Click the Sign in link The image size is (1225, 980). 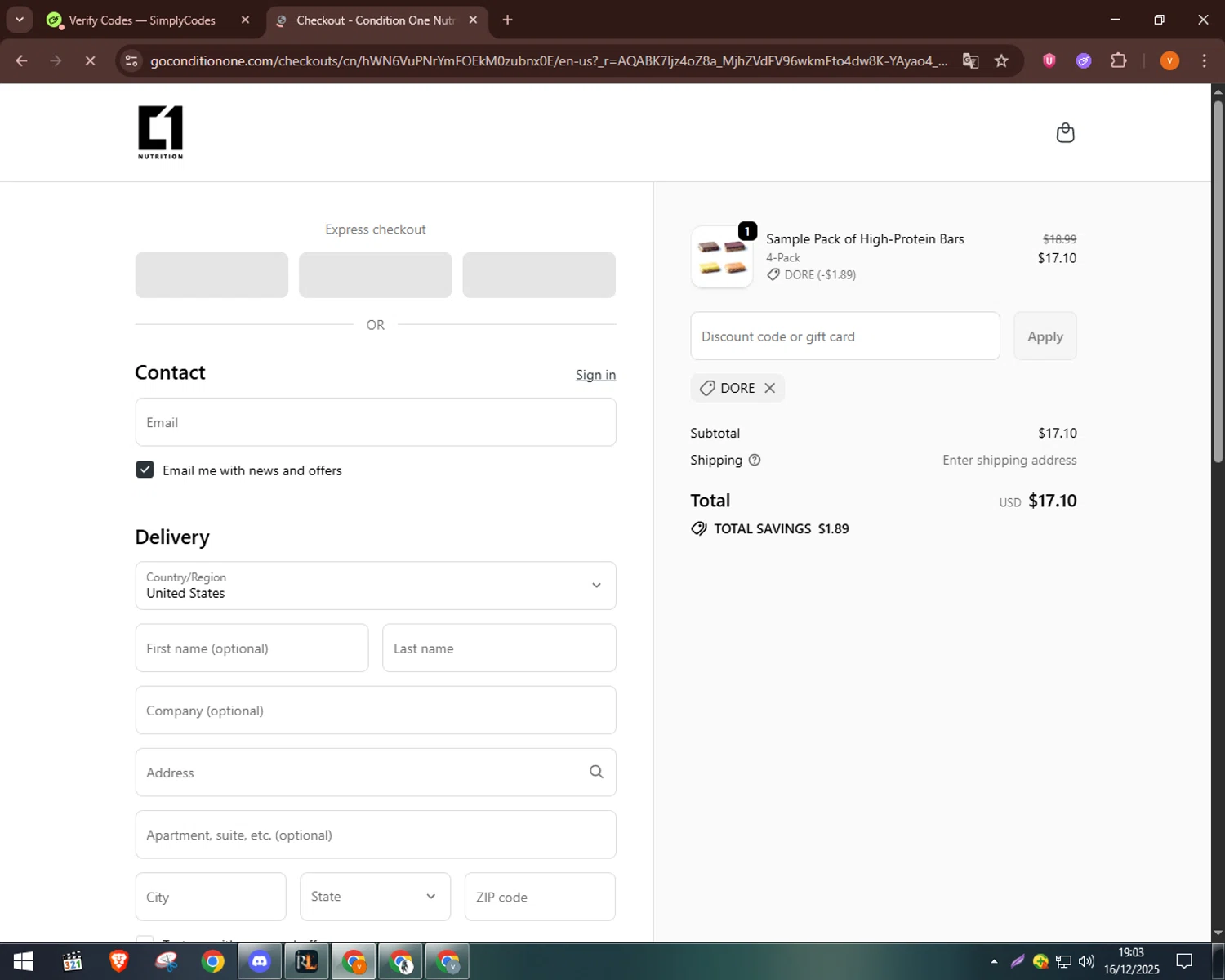(x=595, y=375)
